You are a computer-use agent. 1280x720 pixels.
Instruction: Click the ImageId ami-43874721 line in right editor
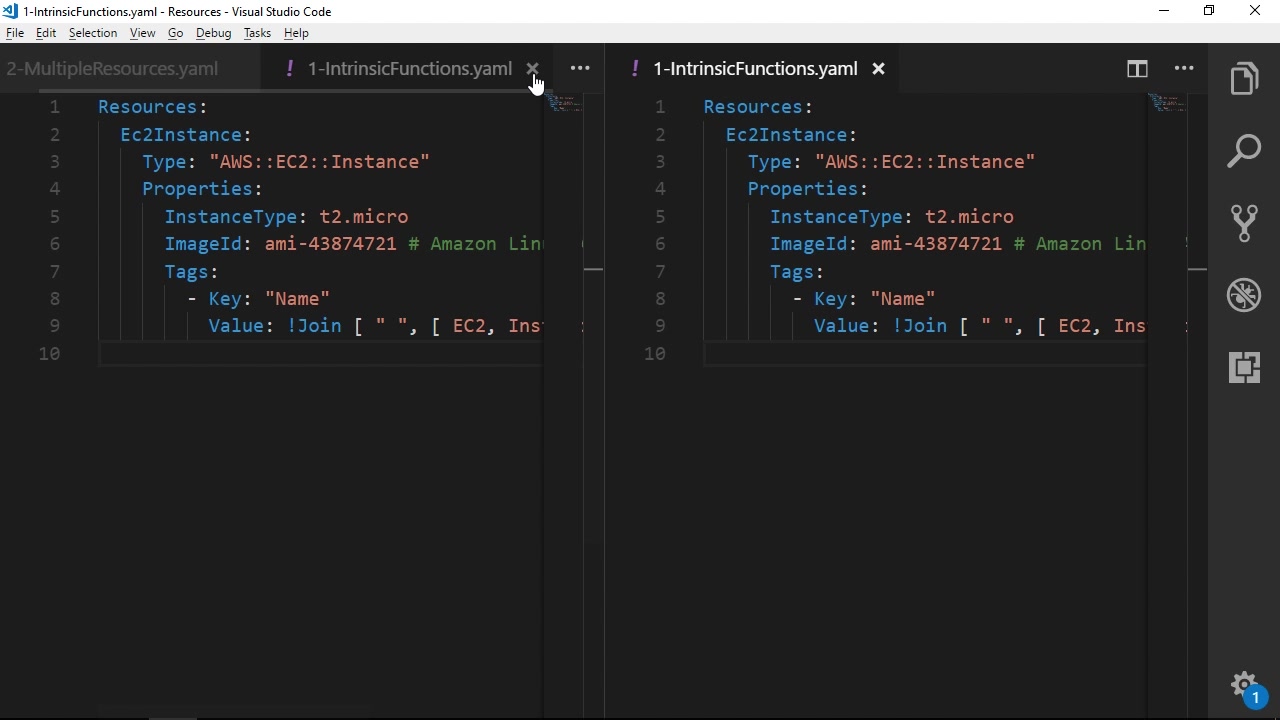coord(958,244)
